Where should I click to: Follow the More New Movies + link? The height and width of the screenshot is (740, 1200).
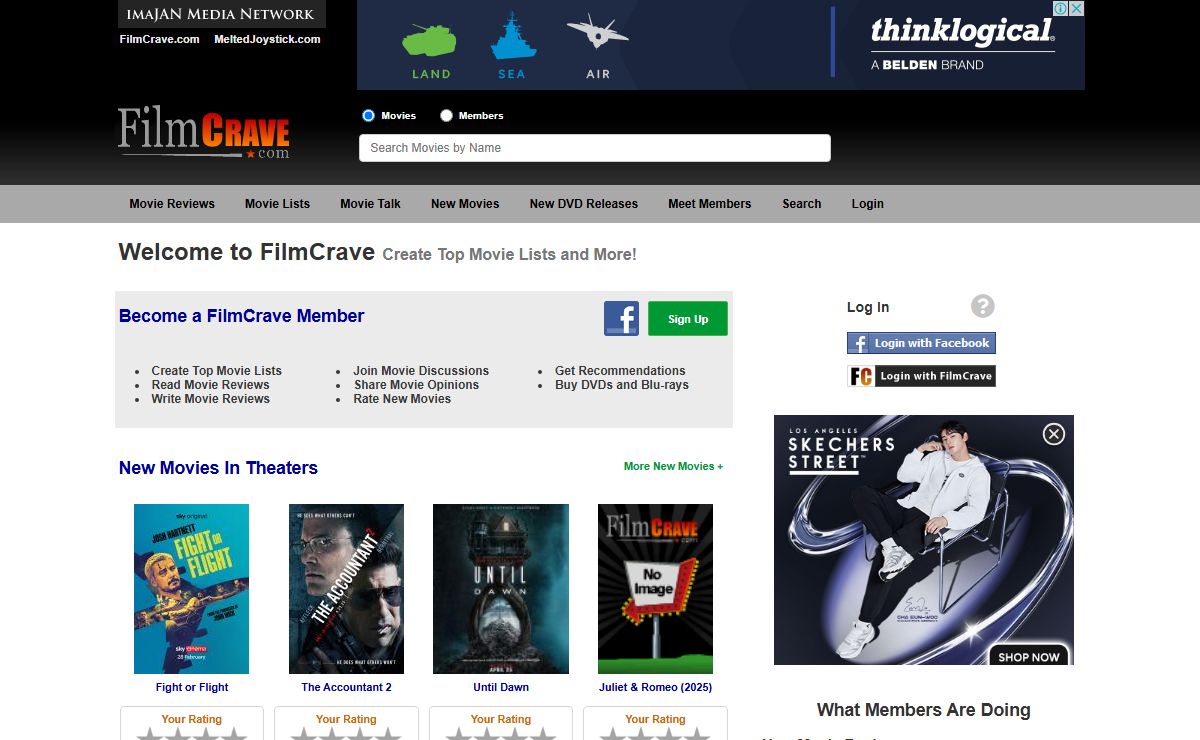click(x=673, y=466)
